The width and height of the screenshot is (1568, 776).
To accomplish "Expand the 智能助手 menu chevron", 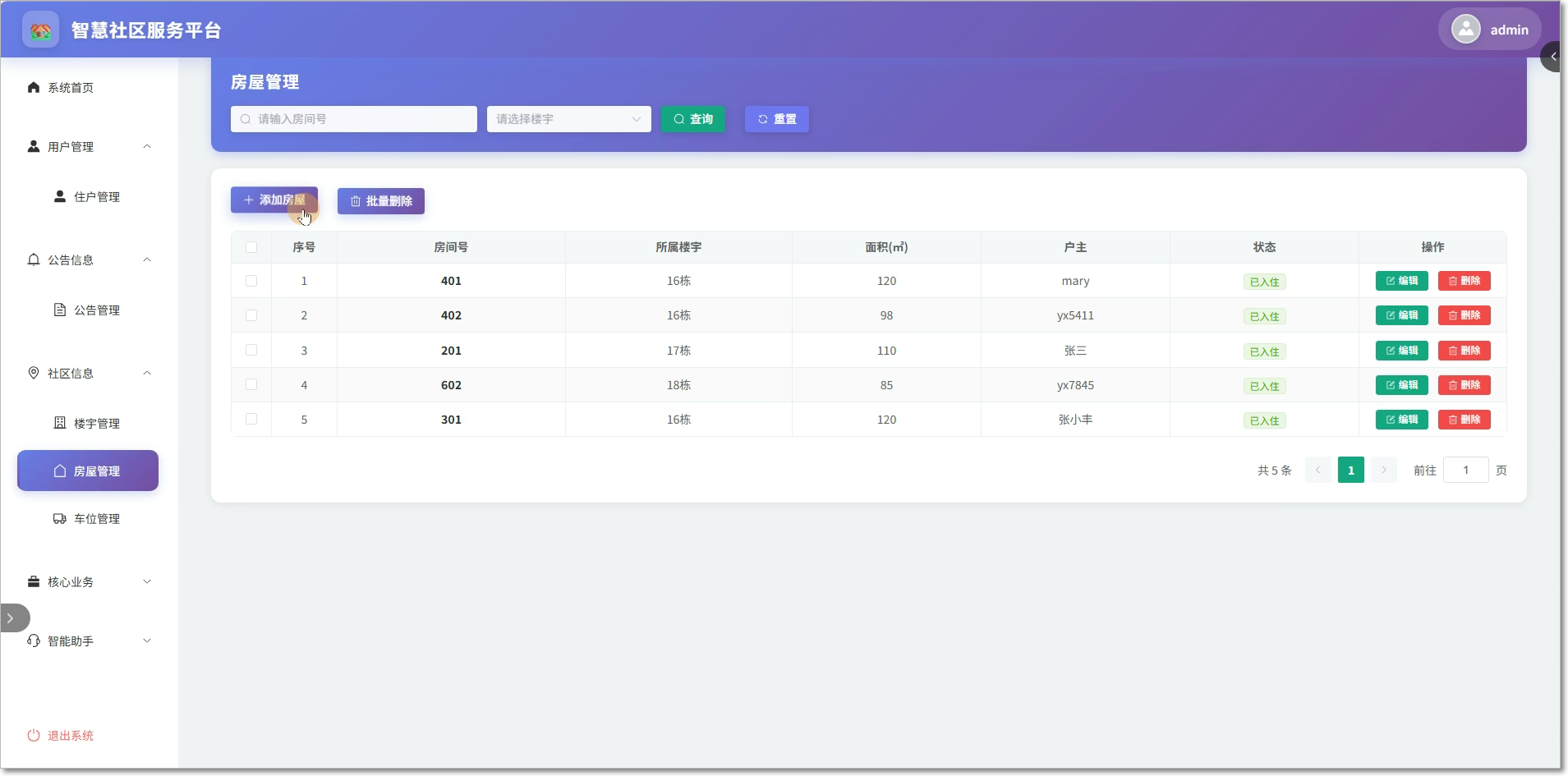I will [147, 641].
